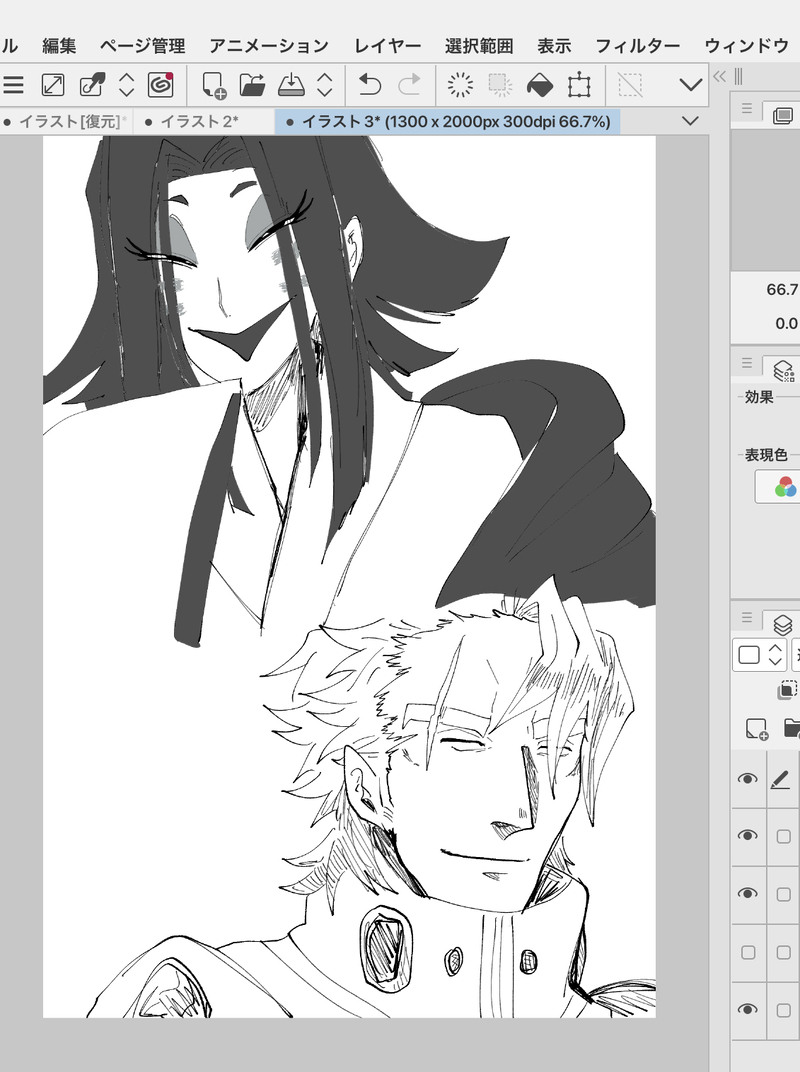Click stepper arrows after pen icon
Viewport: 800px width, 1072px height.
coord(126,85)
